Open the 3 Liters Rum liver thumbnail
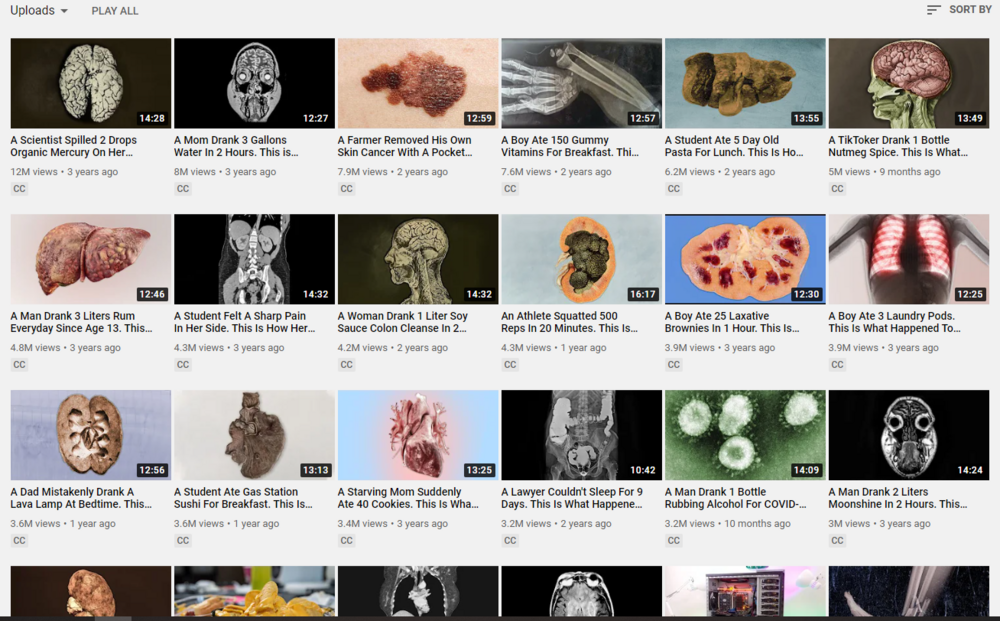 pos(91,259)
